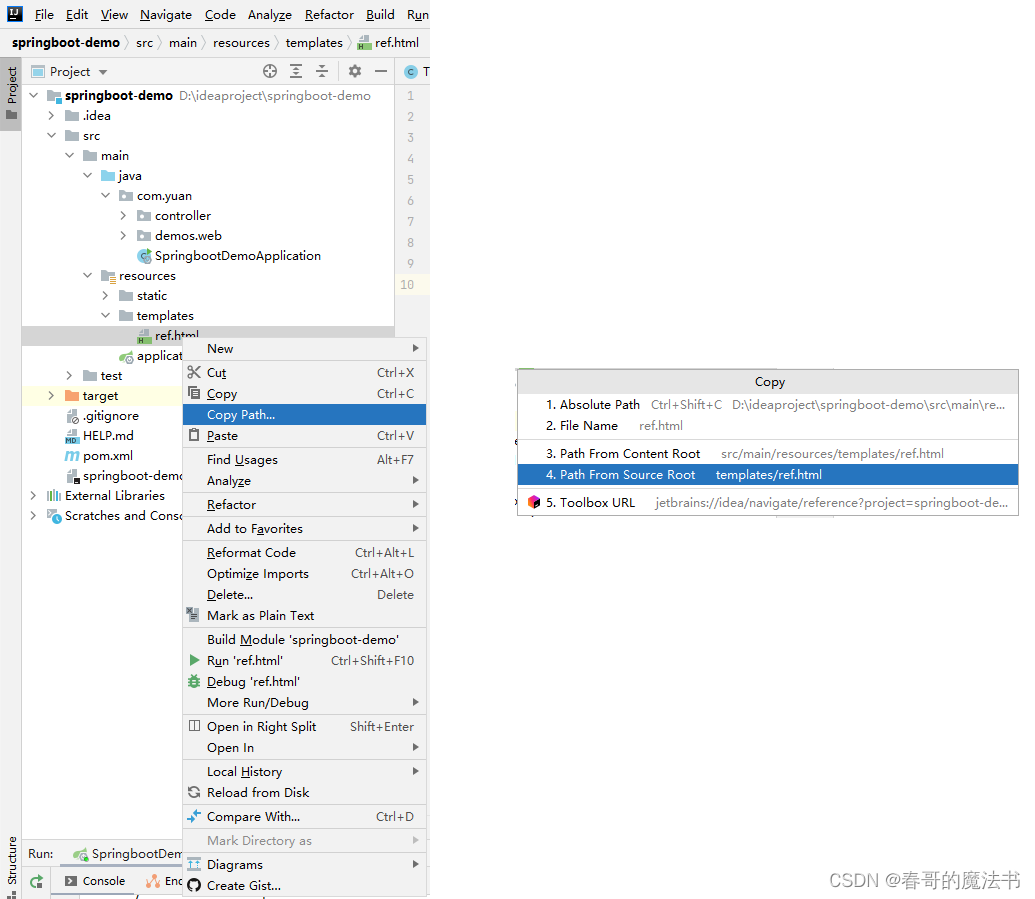Click Reformat Code in context menu
Image resolution: width=1035 pixels, height=899 pixels.
point(251,553)
